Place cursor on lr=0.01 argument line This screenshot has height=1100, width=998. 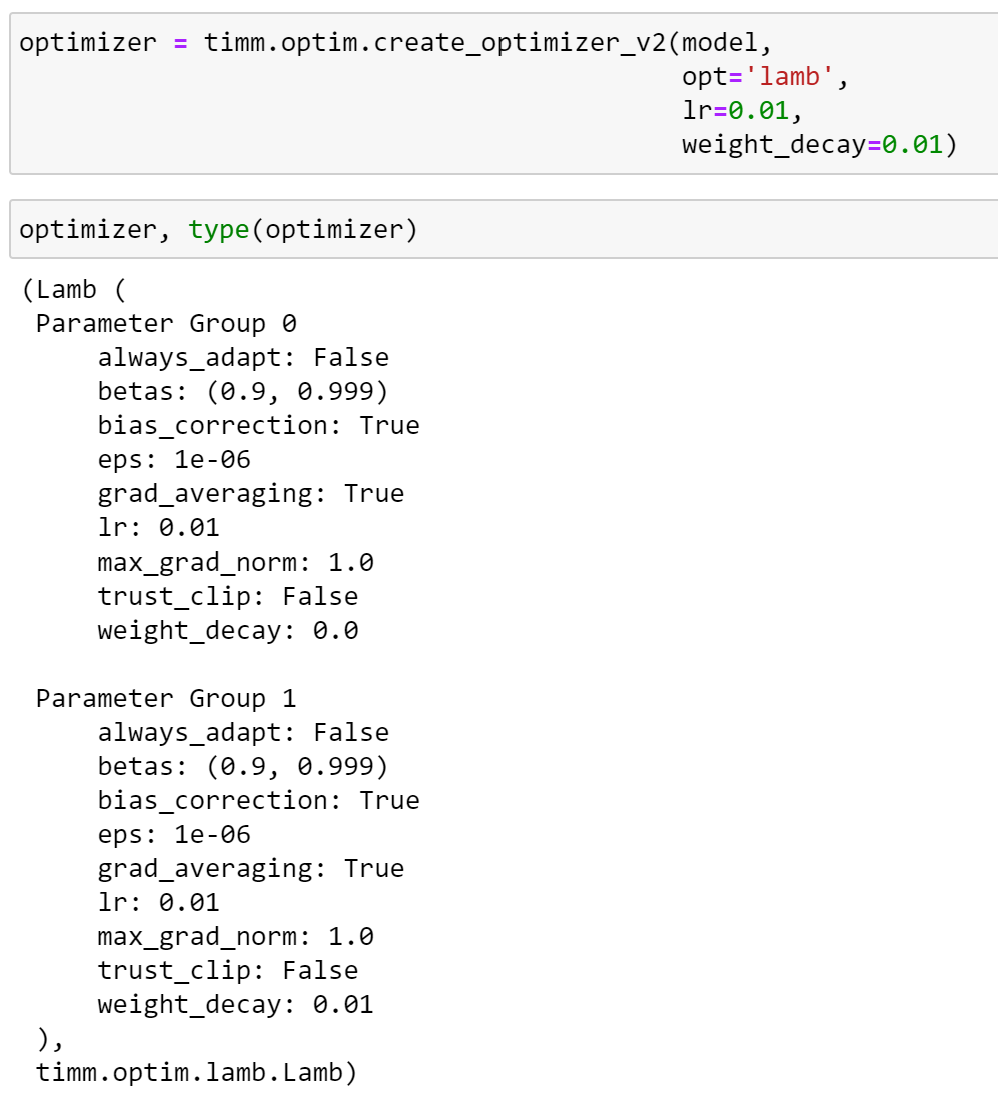pos(742,111)
